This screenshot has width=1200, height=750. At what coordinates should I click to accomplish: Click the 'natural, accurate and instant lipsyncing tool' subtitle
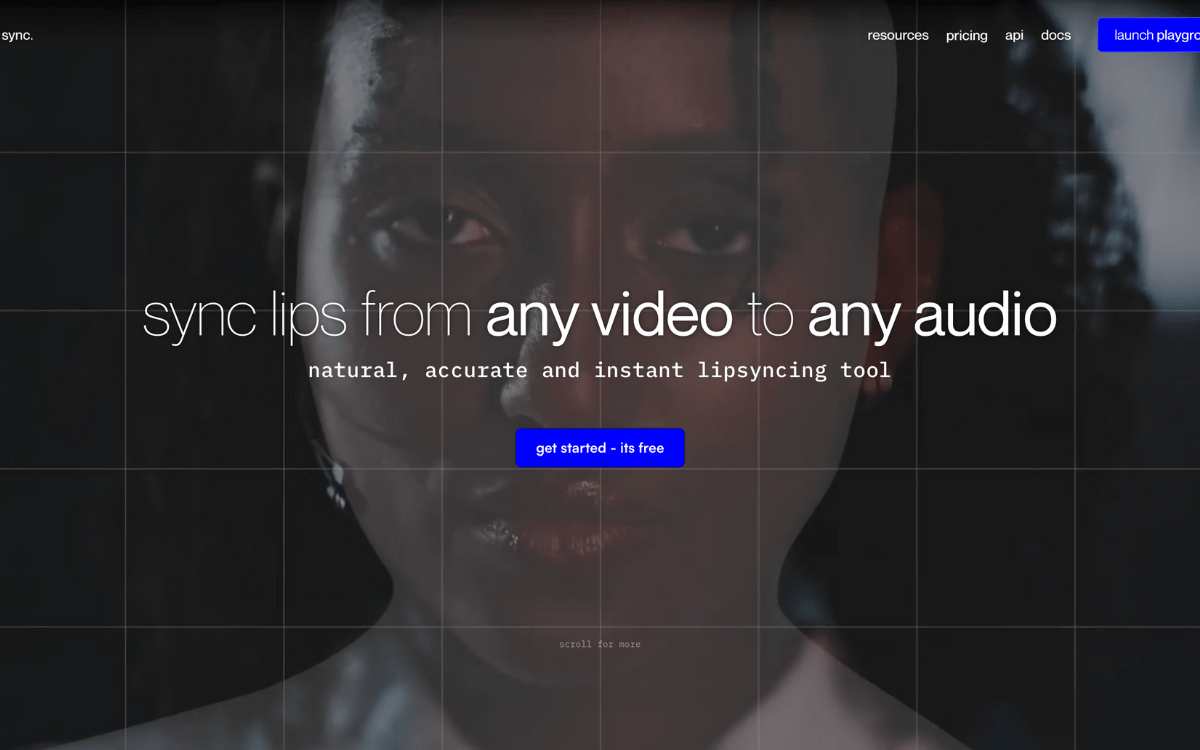pos(600,371)
